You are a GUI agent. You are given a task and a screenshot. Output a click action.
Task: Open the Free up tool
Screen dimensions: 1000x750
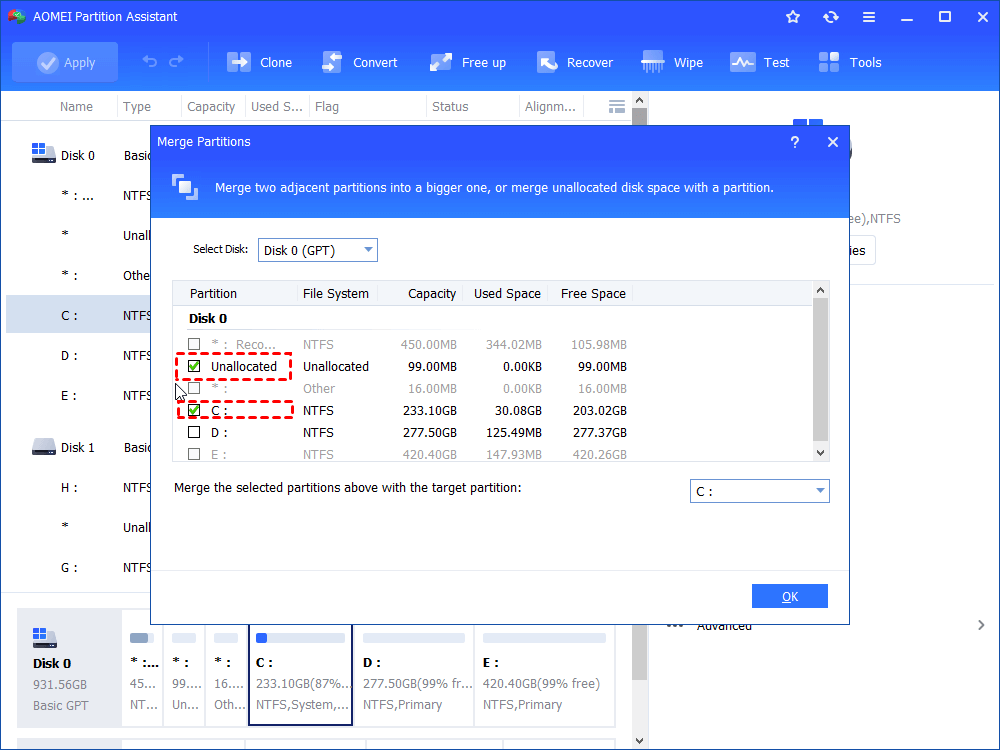coord(467,62)
